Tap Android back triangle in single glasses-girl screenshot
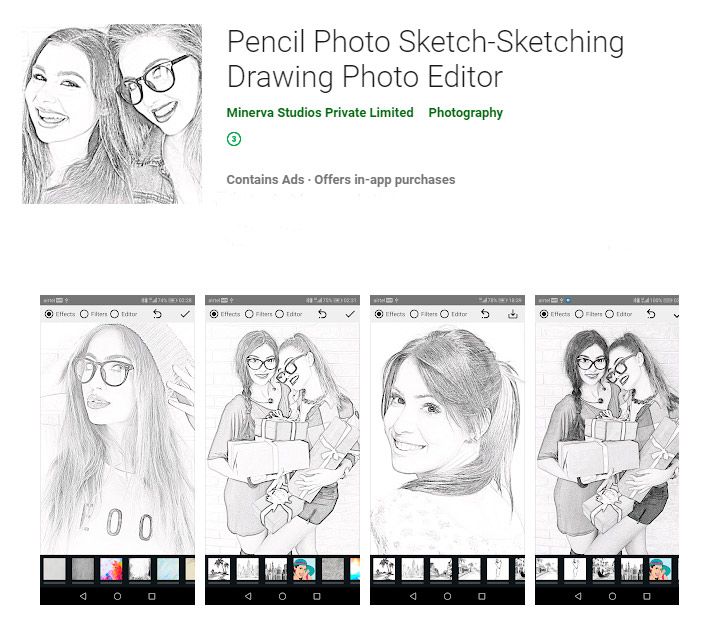Screen dimensions: 714x636 (82, 595)
